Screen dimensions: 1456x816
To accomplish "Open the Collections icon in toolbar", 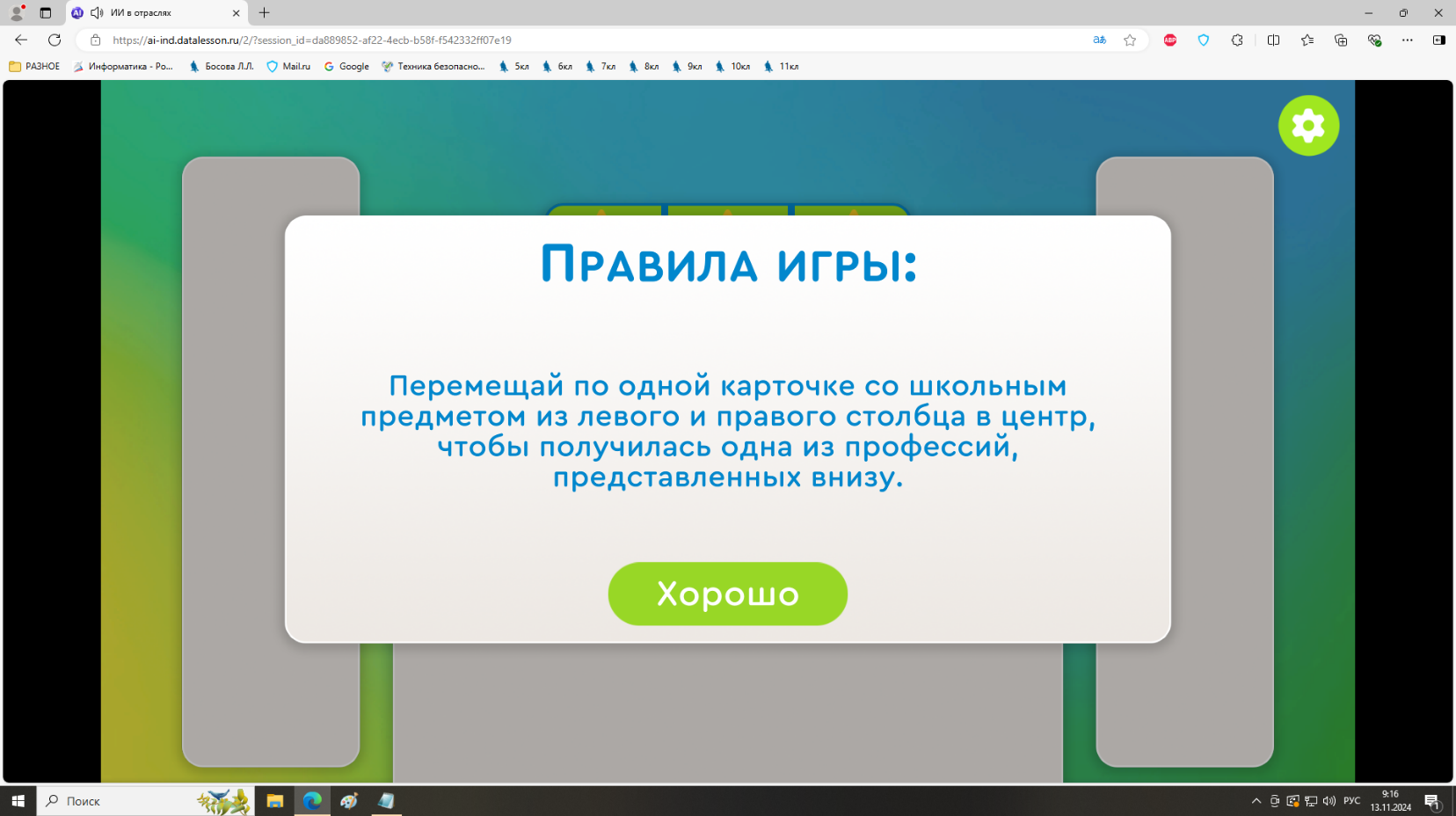I will [x=1341, y=40].
